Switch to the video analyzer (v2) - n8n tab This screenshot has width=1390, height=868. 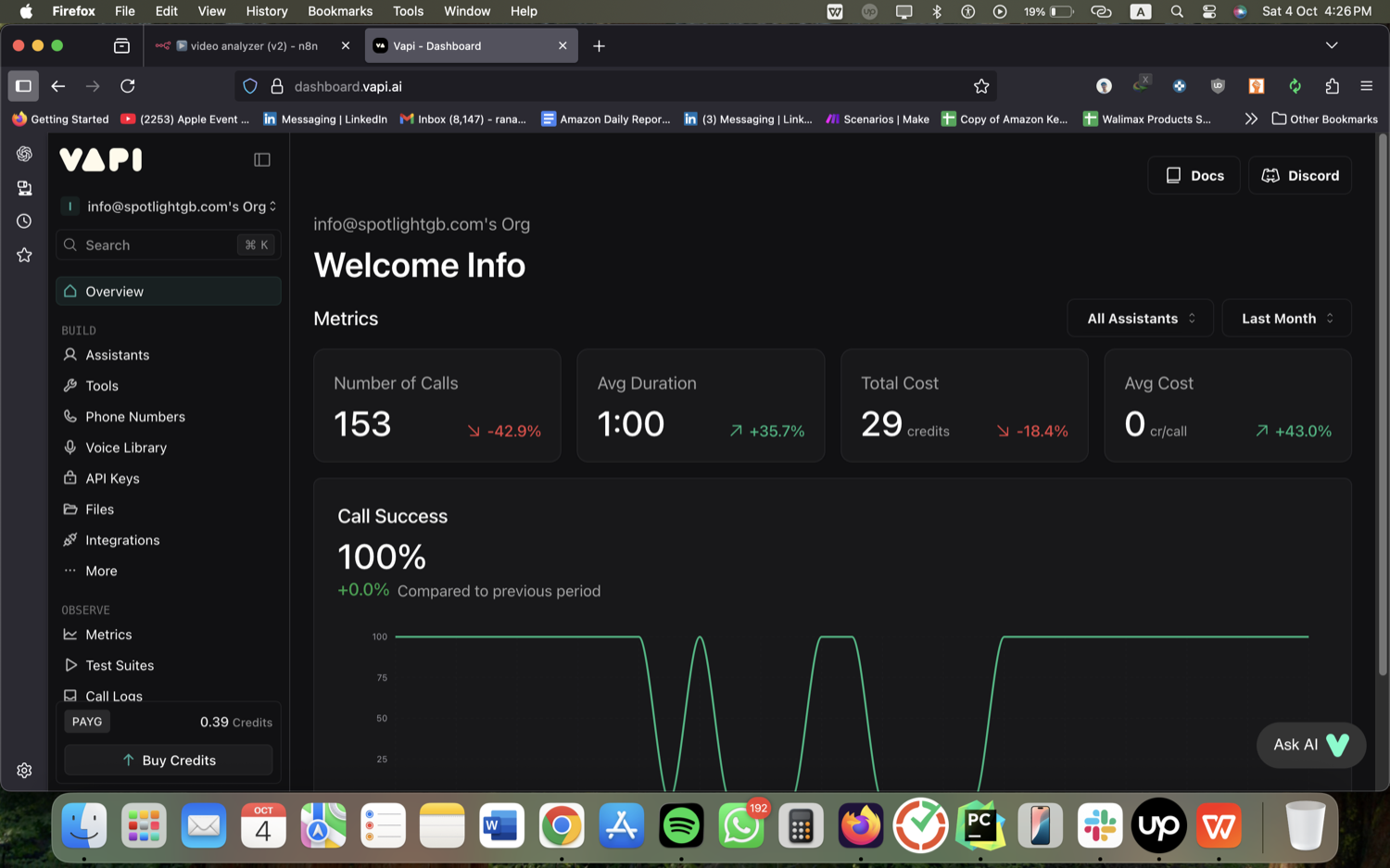[x=253, y=45]
